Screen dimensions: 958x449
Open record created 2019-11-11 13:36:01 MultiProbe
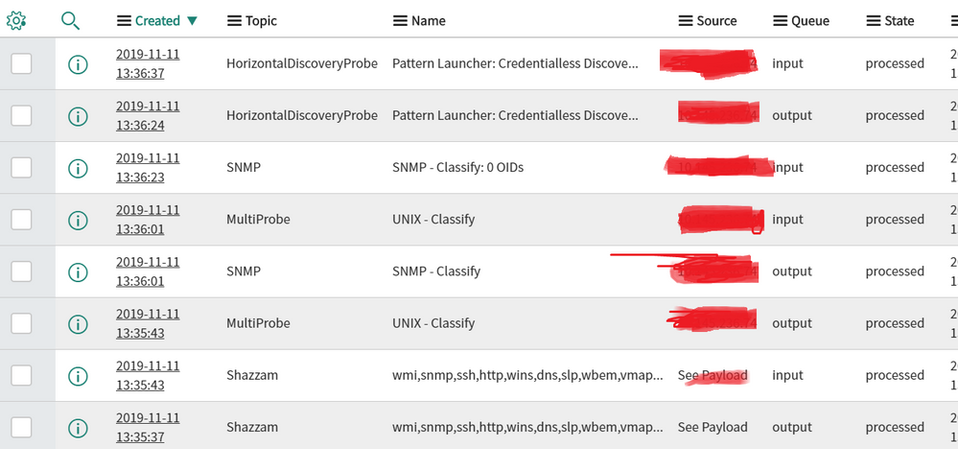pyautogui.click(x=148, y=220)
